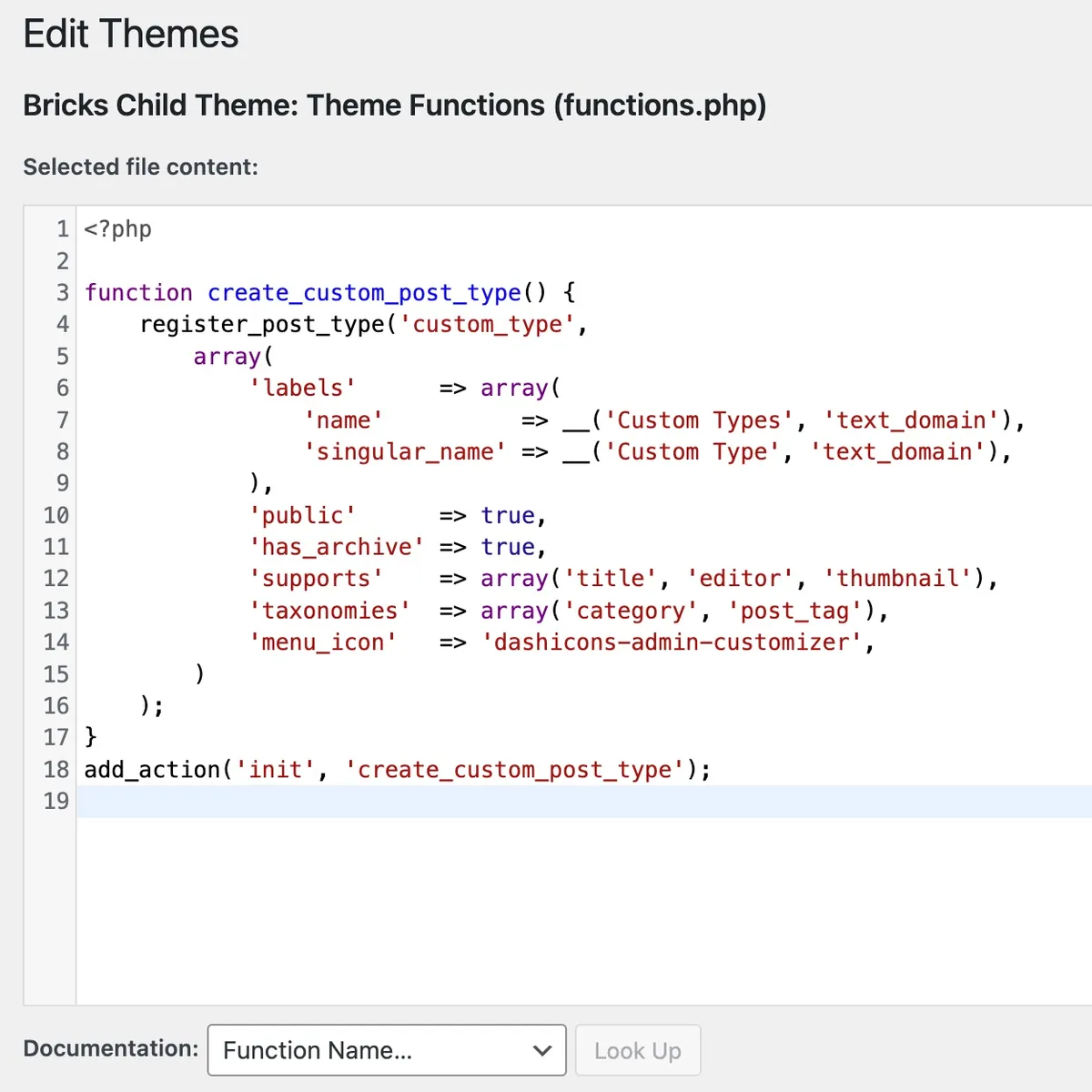1092x1092 pixels.
Task: Click the closing brace on line 17
Action: (x=91, y=737)
